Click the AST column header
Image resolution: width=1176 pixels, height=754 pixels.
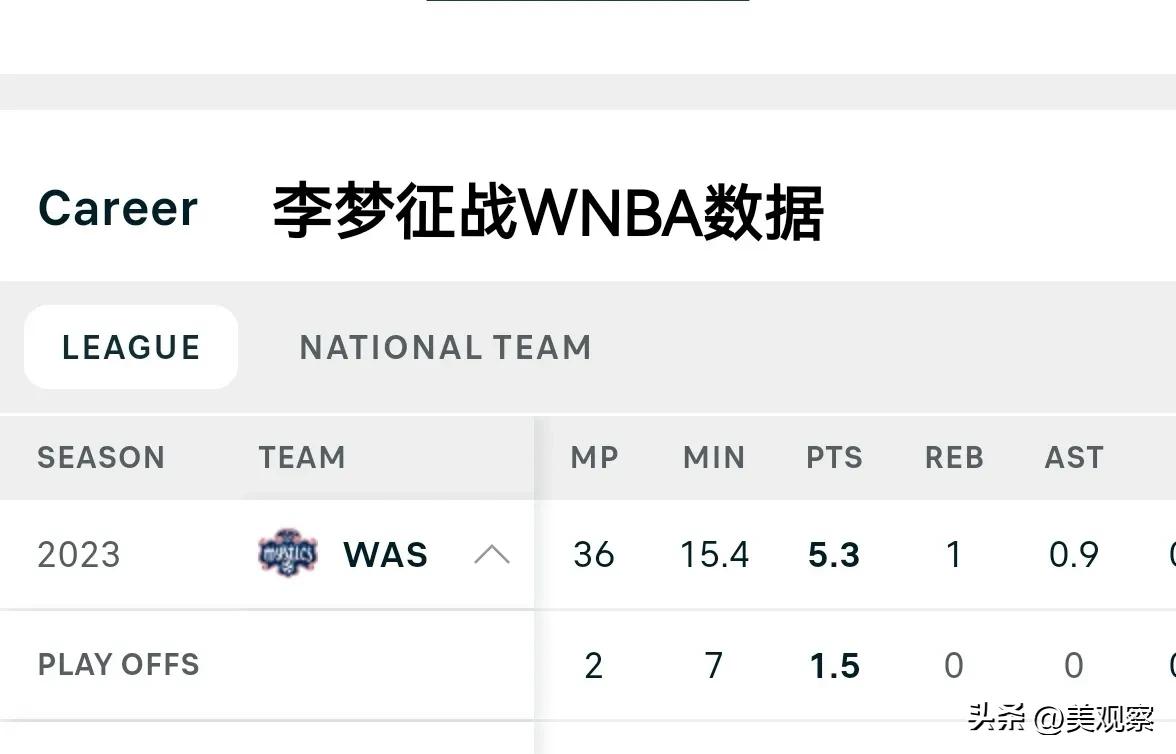[x=1074, y=457]
